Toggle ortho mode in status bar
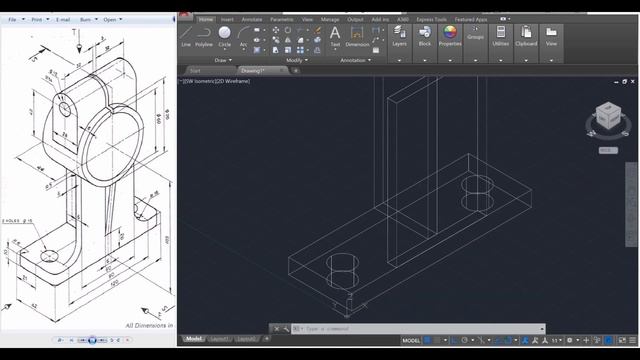Screen dimensions: 640x360 click(x=454, y=340)
